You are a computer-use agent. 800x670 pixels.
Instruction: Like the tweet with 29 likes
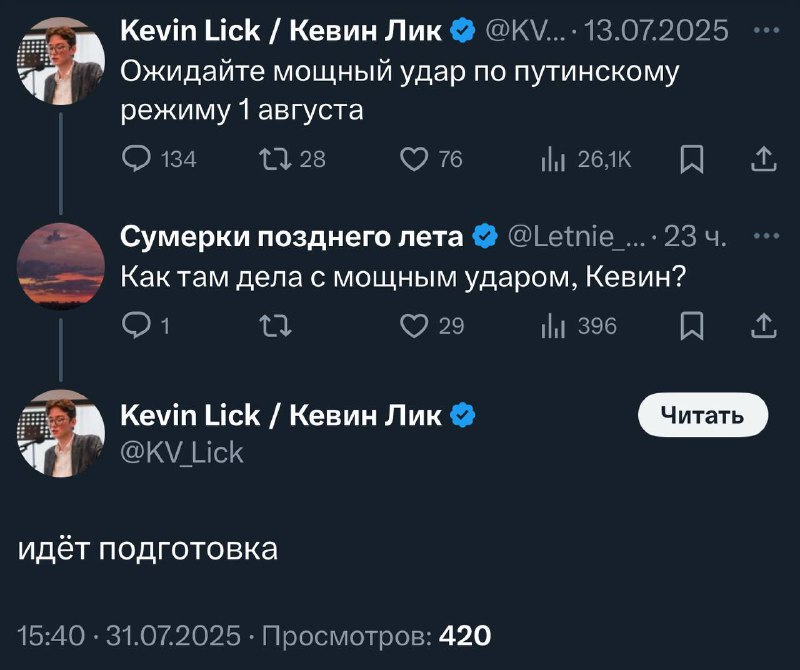(x=413, y=325)
